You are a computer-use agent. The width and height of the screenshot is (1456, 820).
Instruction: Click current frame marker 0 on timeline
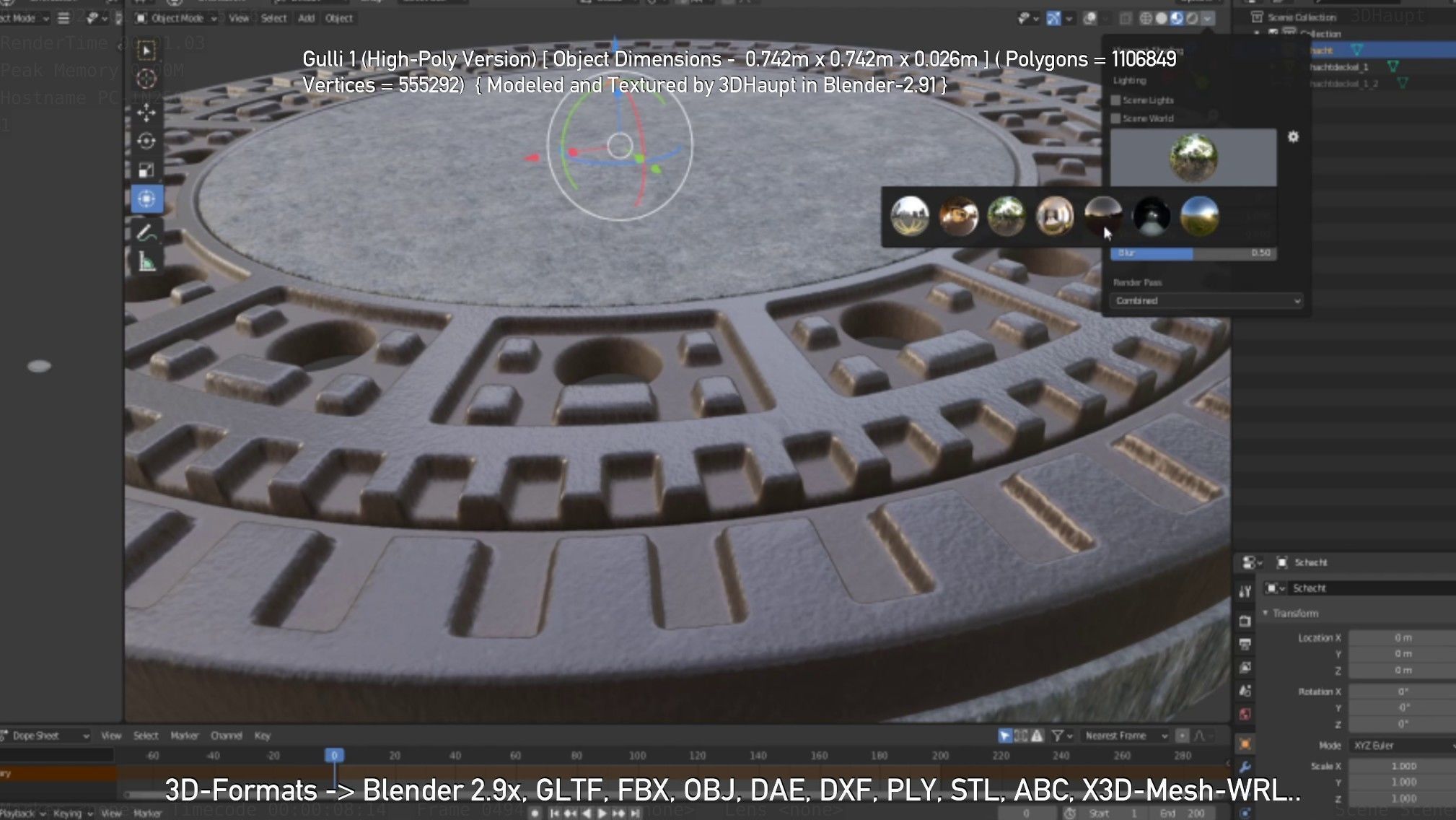coord(334,756)
